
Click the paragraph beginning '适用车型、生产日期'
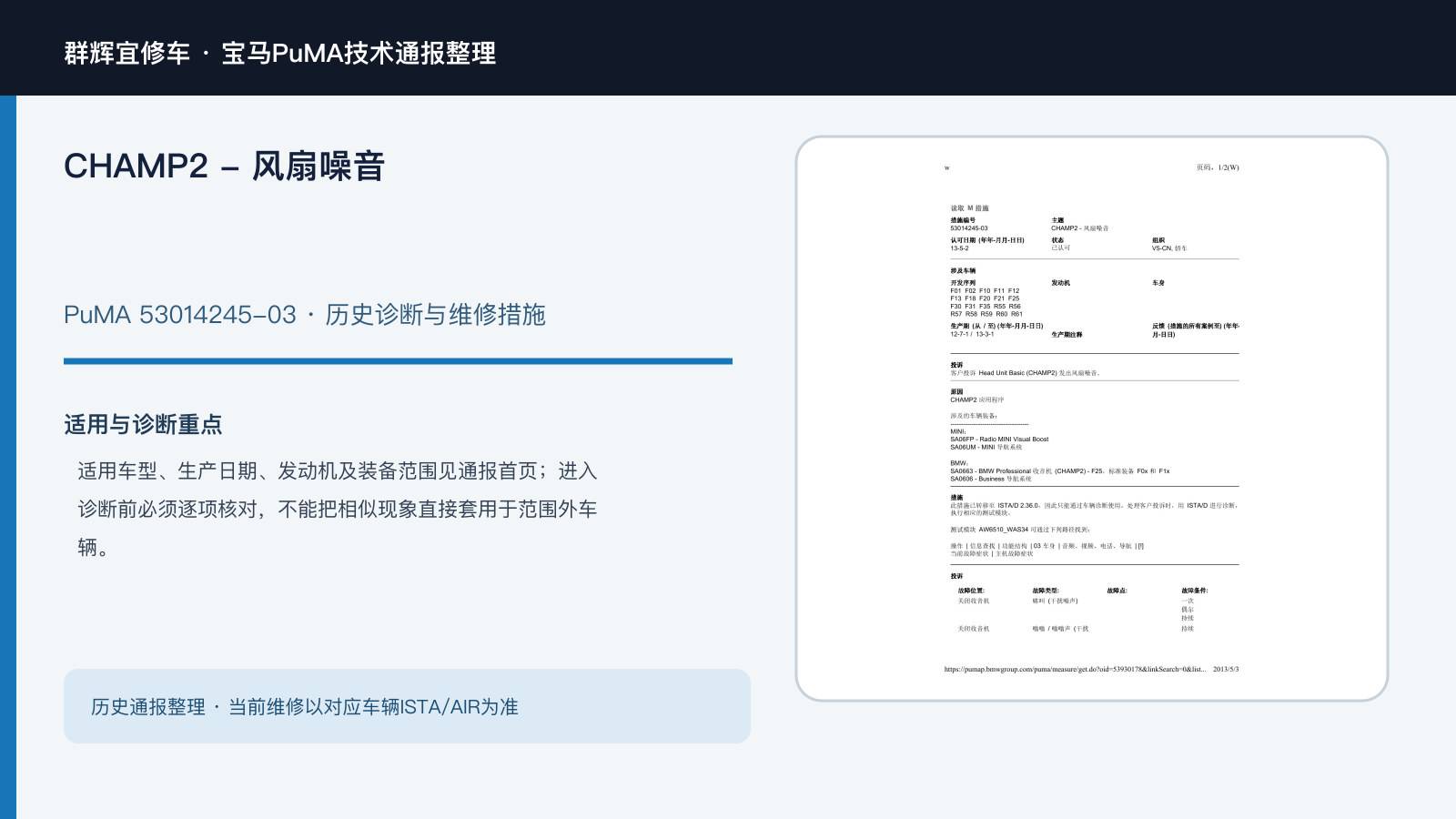click(338, 509)
